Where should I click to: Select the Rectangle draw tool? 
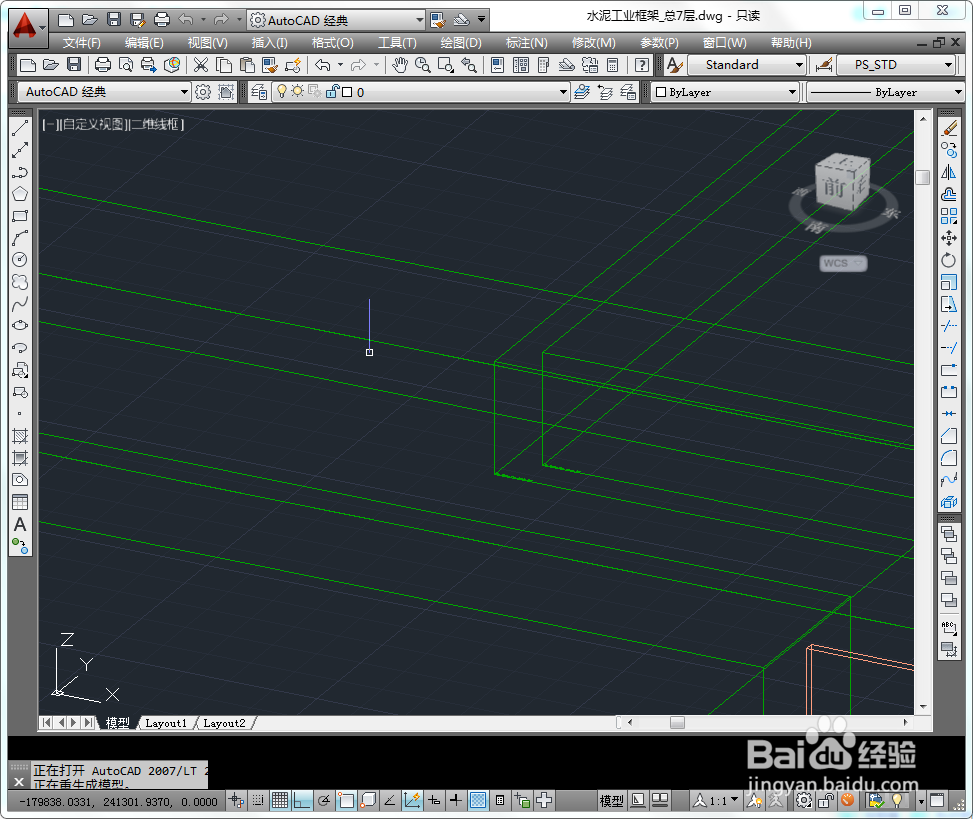[20, 216]
